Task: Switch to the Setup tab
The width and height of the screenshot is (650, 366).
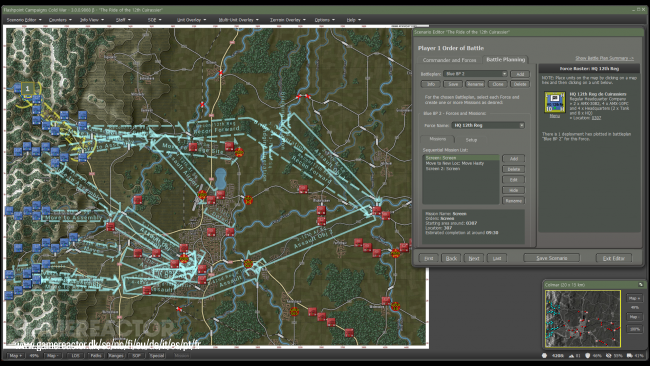Action: [471, 140]
